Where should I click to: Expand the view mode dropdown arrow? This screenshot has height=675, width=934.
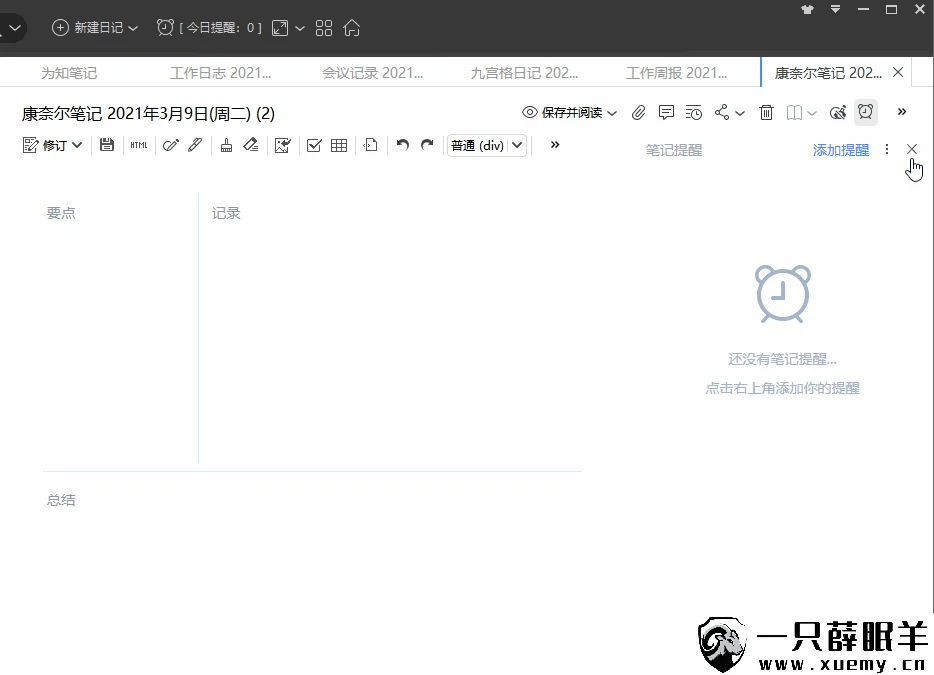click(x=300, y=28)
